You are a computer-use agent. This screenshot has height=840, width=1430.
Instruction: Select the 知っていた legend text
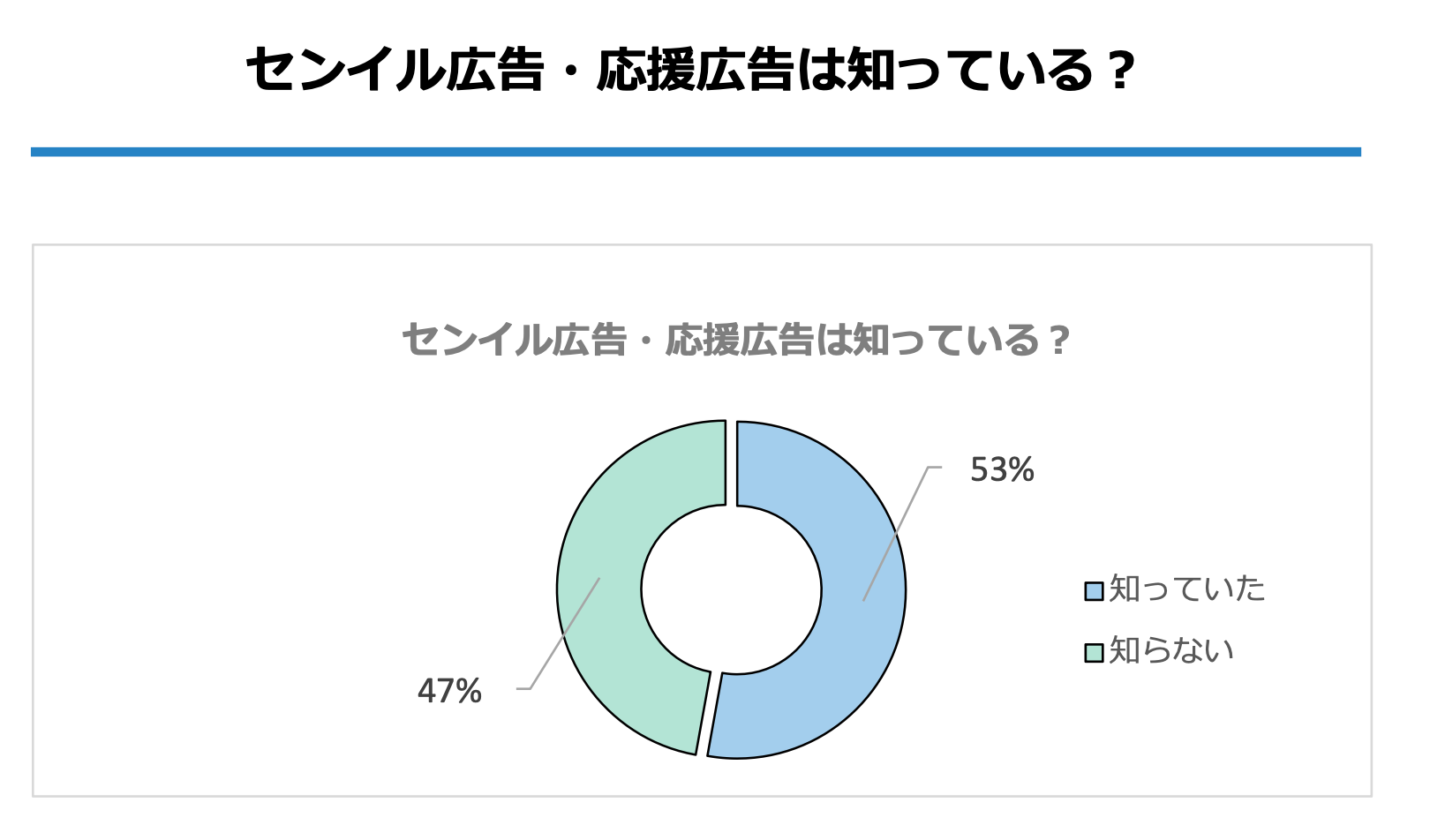coord(1186,589)
